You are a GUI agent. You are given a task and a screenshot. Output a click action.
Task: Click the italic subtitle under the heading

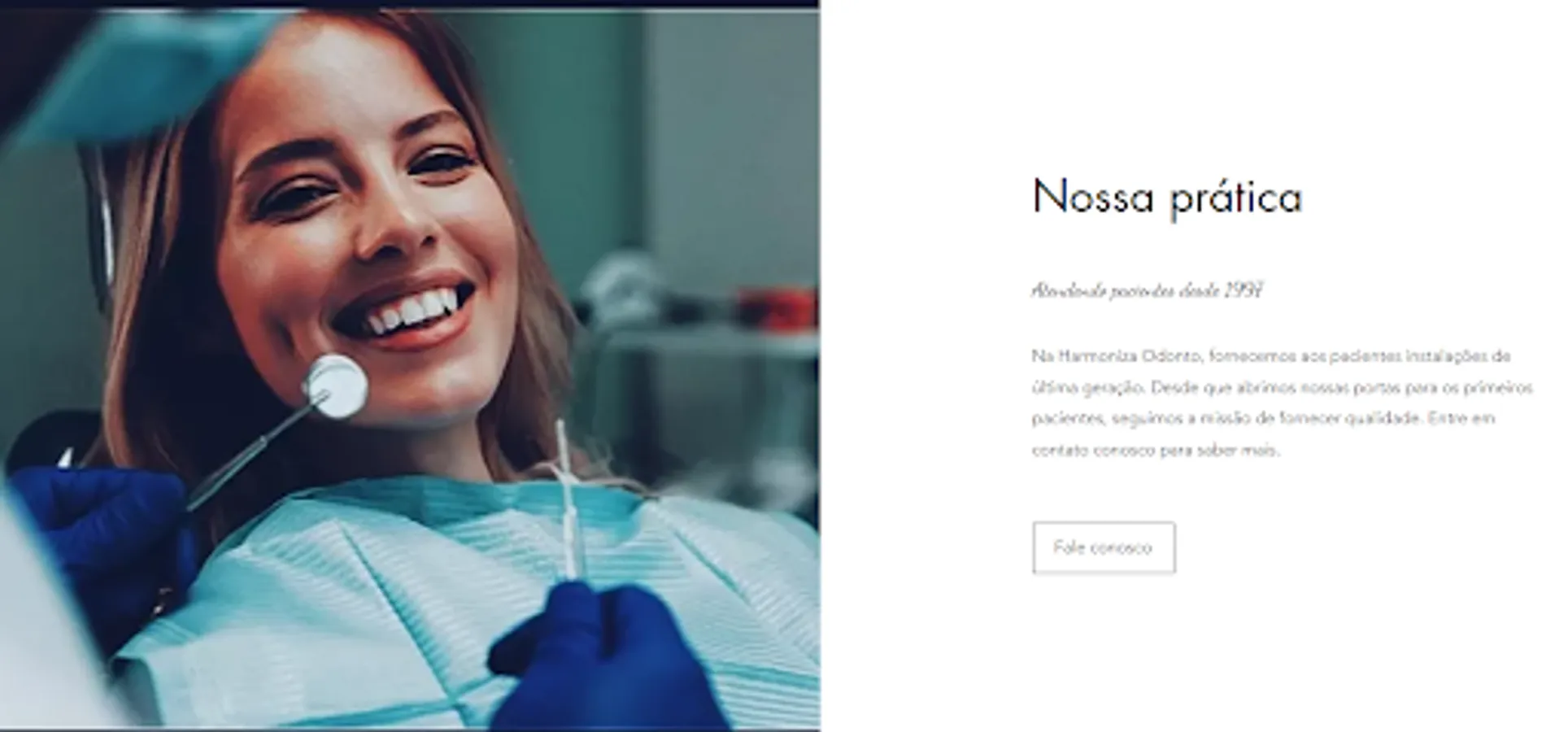tap(1147, 291)
